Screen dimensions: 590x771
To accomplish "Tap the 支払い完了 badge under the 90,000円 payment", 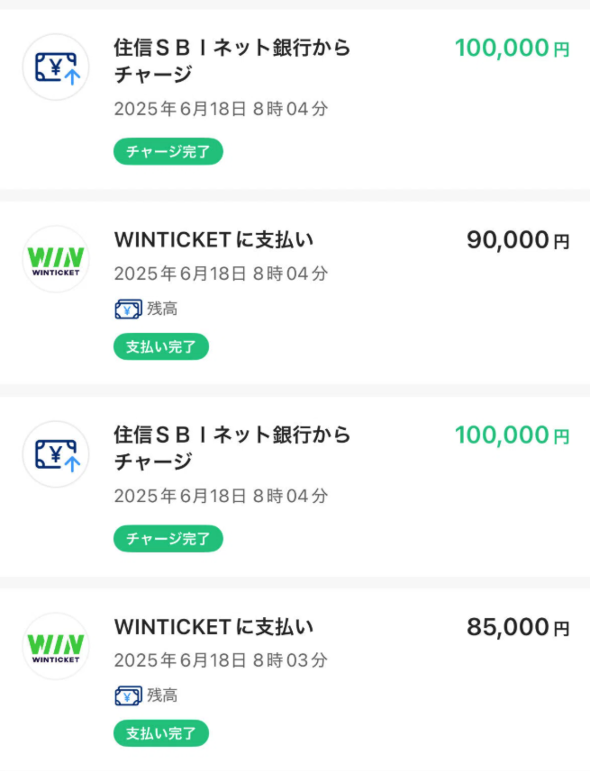I will (161, 347).
